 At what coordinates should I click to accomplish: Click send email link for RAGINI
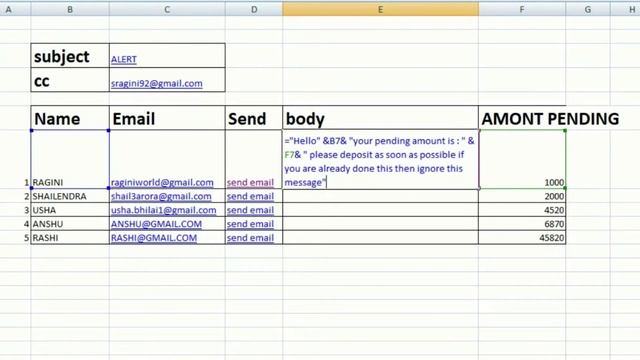tap(250, 182)
